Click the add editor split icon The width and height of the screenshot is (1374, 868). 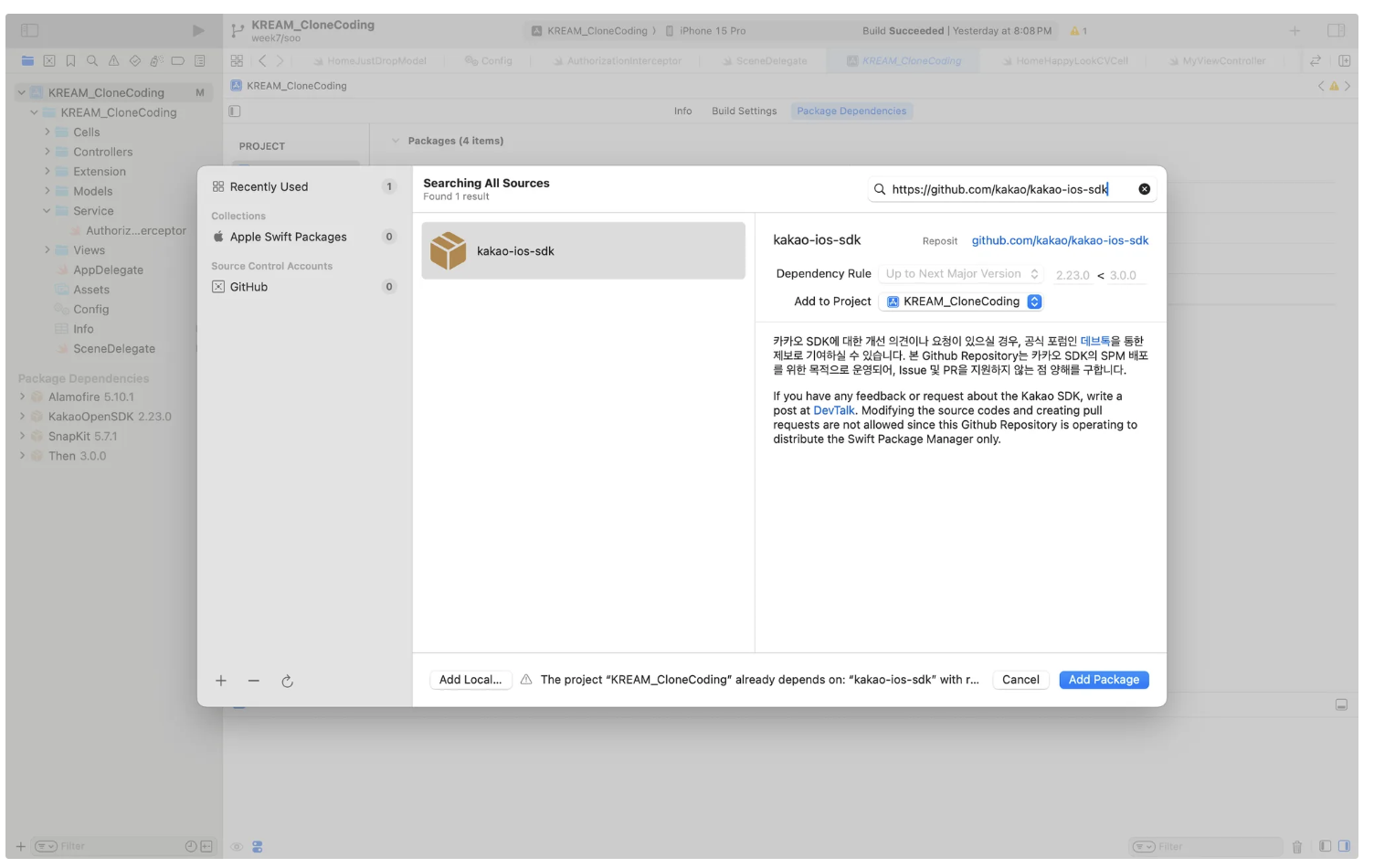point(1345,60)
